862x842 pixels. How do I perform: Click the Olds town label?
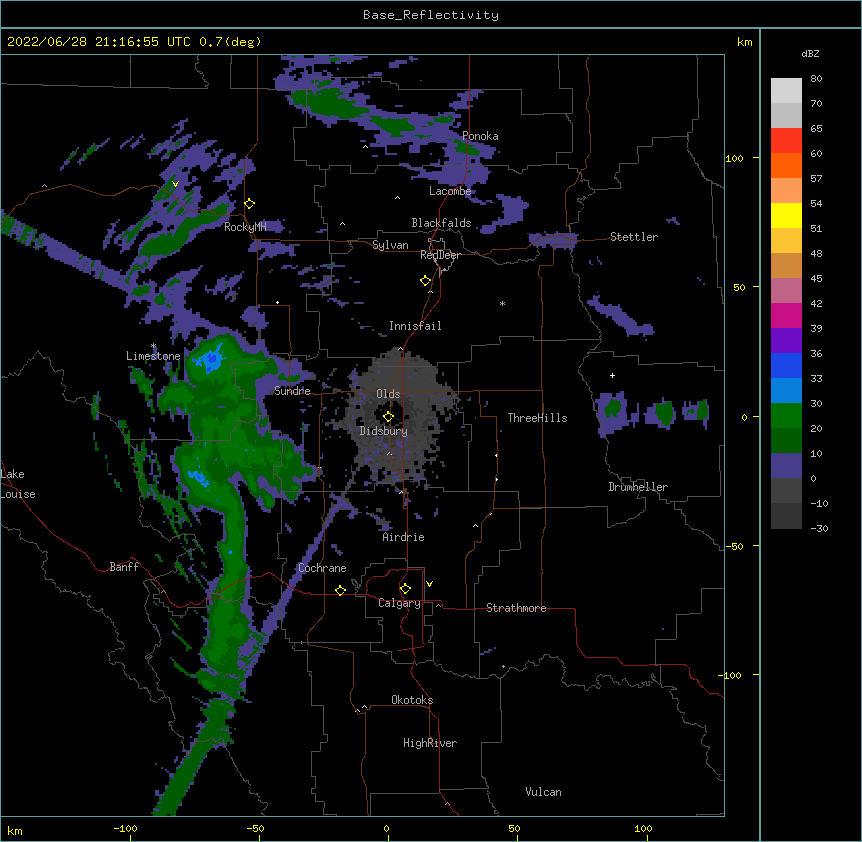[x=388, y=394]
